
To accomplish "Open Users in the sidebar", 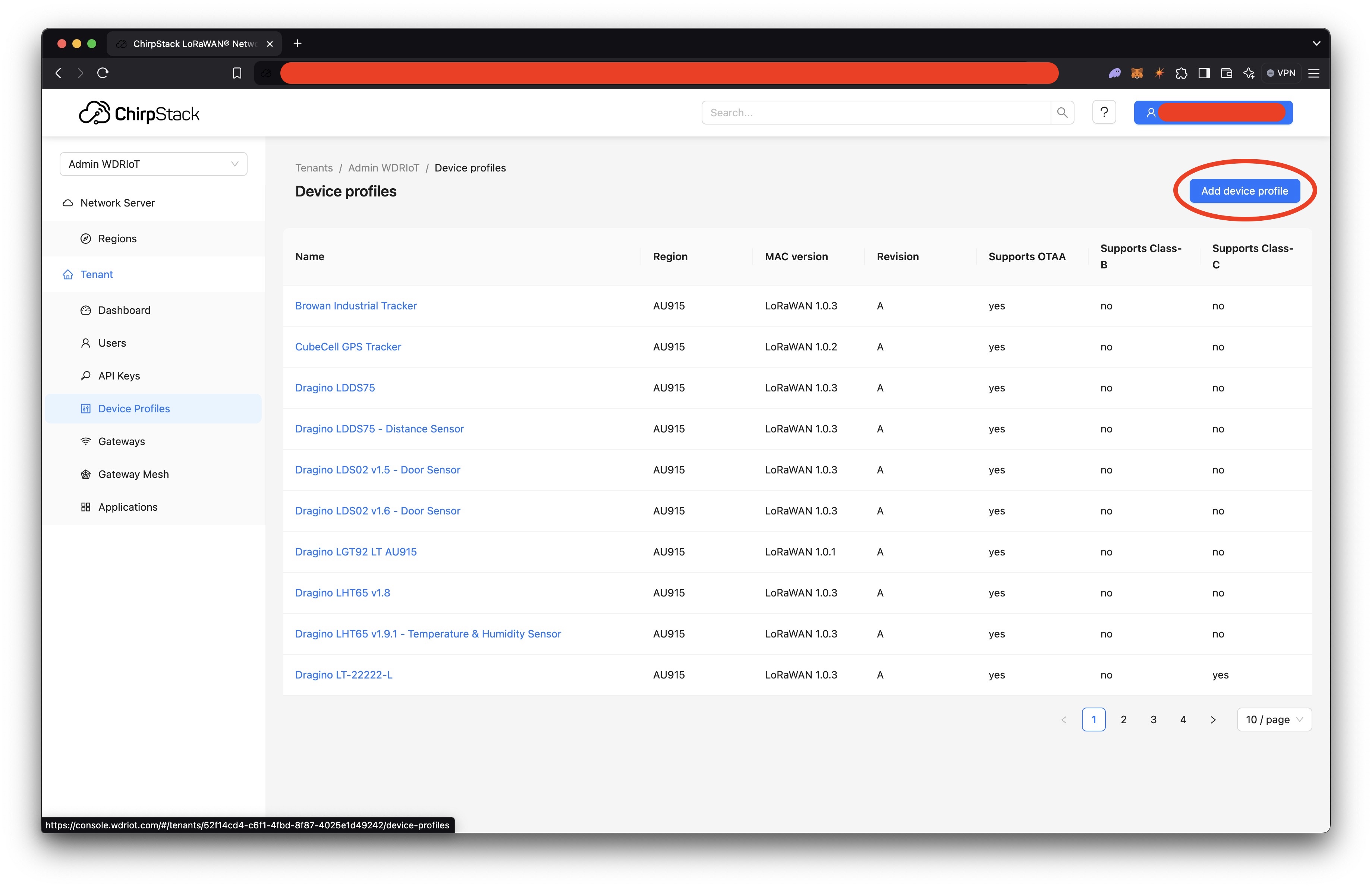I will pyautogui.click(x=154, y=343).
